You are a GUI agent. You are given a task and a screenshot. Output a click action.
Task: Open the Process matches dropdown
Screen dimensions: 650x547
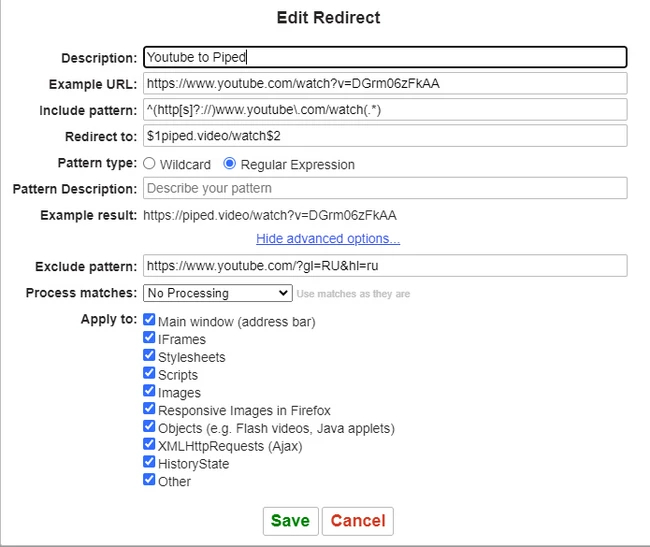[217, 293]
